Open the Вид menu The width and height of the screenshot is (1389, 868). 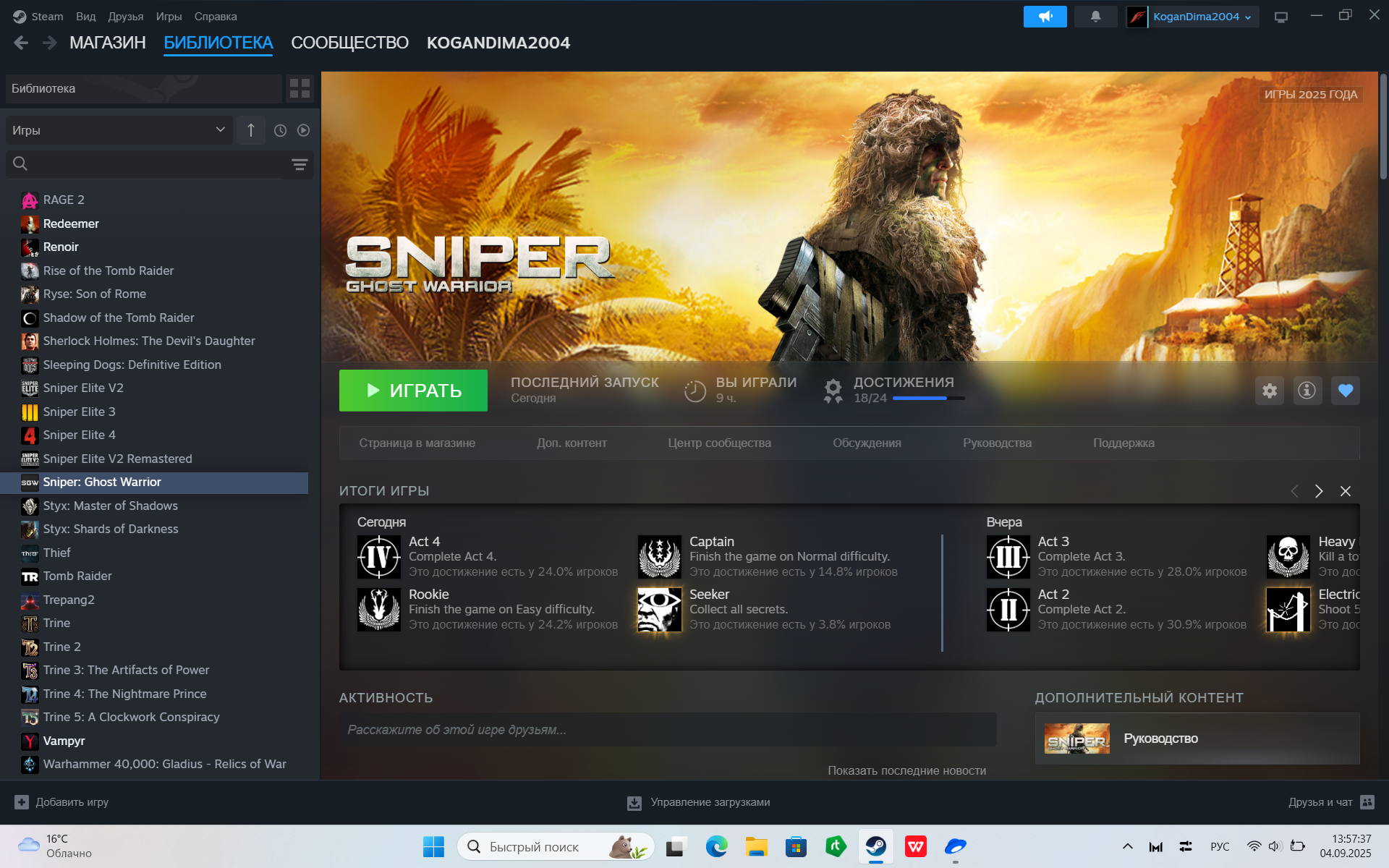86,16
